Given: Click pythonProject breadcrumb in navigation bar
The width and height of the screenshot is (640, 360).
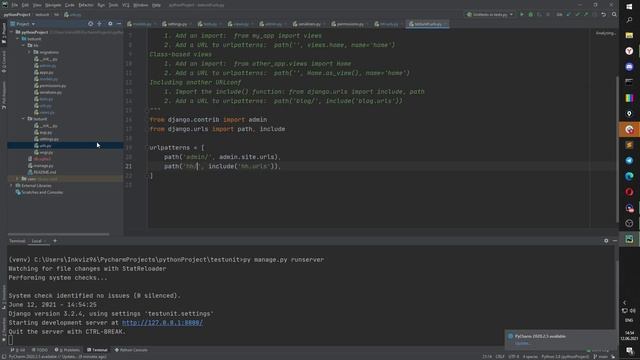Looking at the screenshot, I should (x=17, y=14).
